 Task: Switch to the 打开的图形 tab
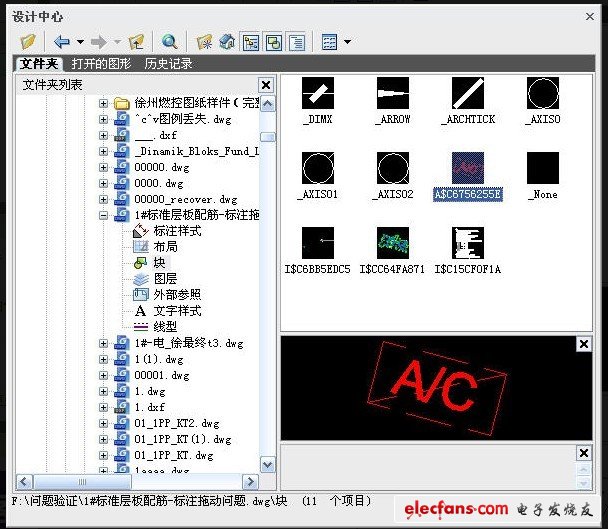tap(101, 64)
